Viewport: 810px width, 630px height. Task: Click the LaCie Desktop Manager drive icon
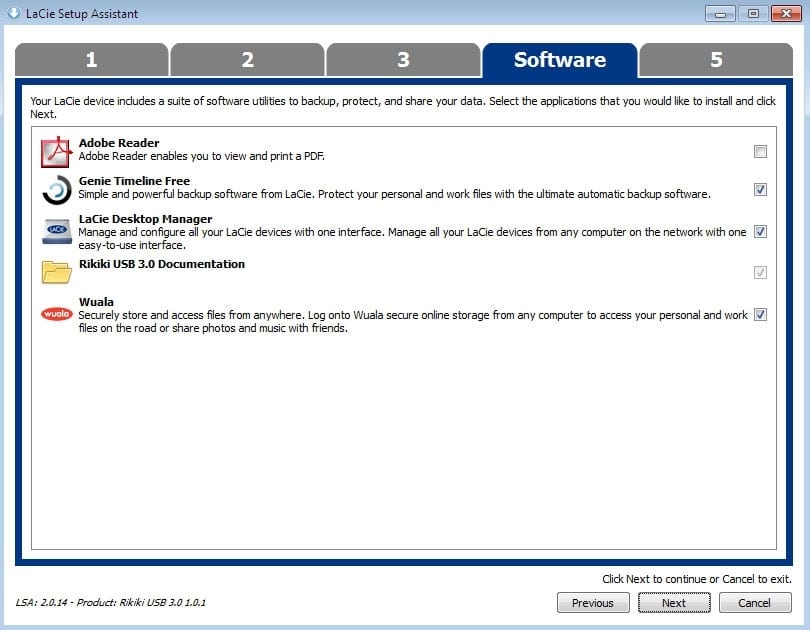[56, 231]
